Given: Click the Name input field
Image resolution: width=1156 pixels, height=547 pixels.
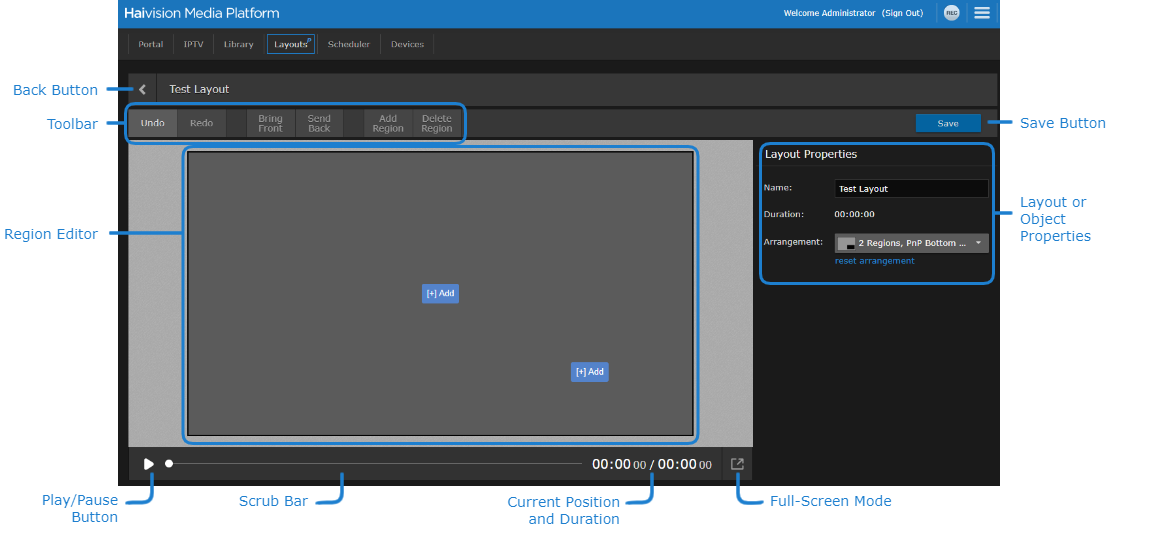Looking at the screenshot, I should click(x=910, y=189).
